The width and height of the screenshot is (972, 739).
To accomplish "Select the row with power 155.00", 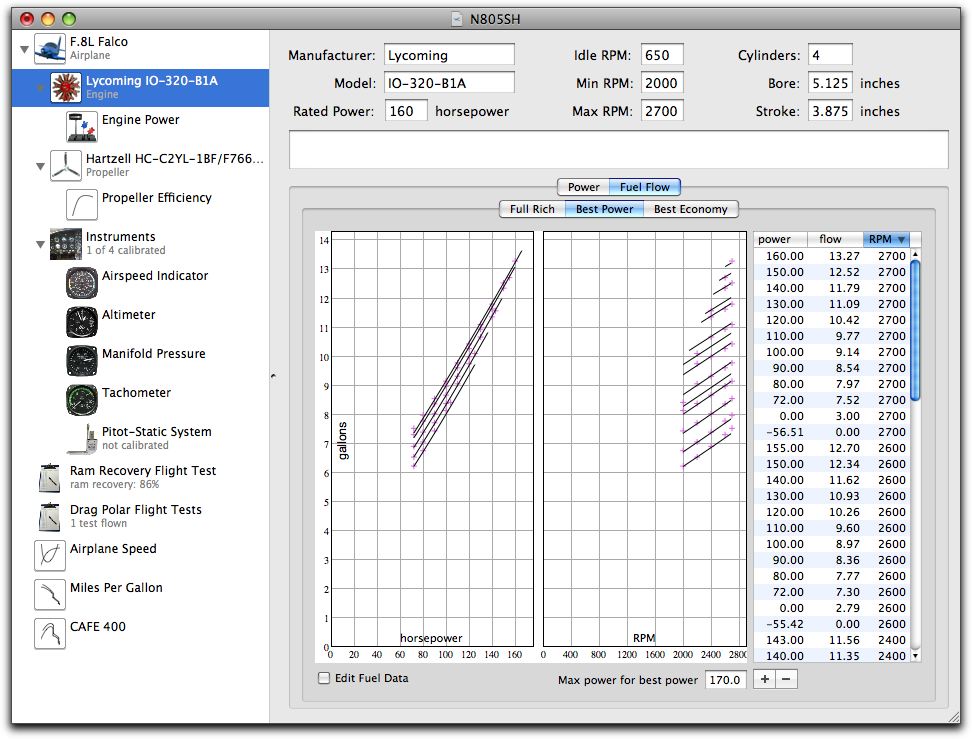I will [x=832, y=448].
